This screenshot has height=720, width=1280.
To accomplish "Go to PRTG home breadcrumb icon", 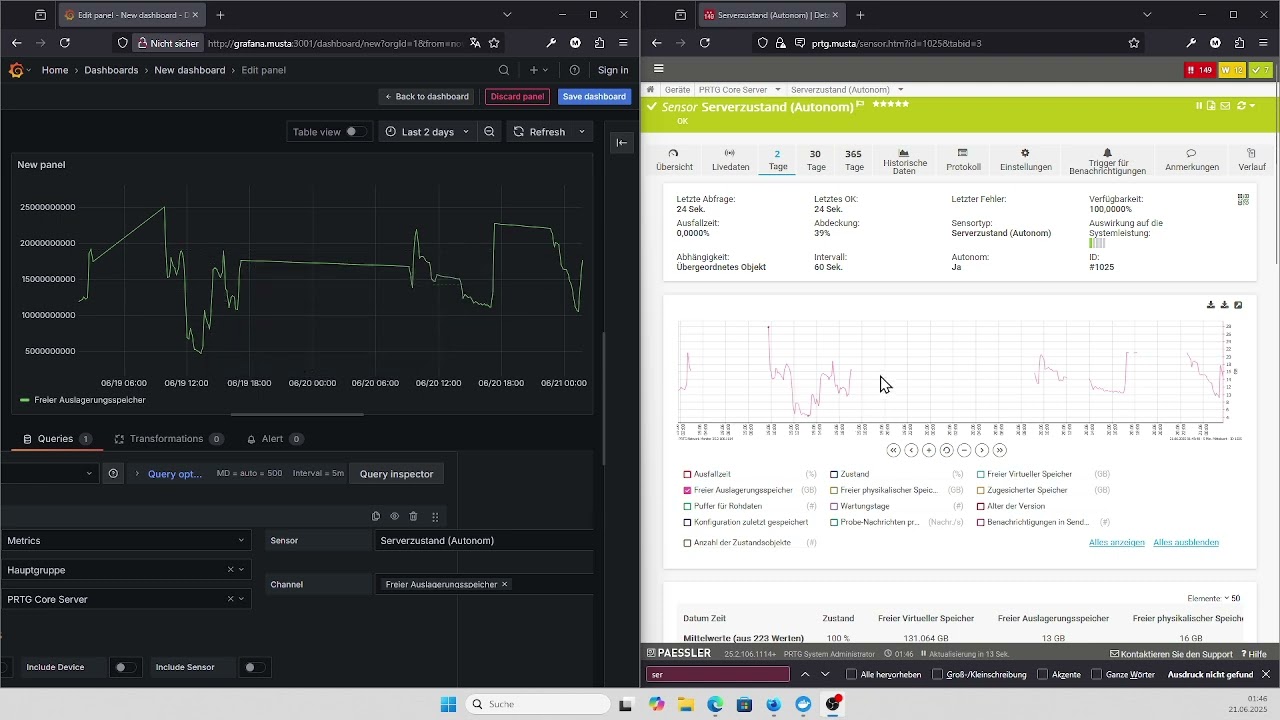I will [x=651, y=89].
